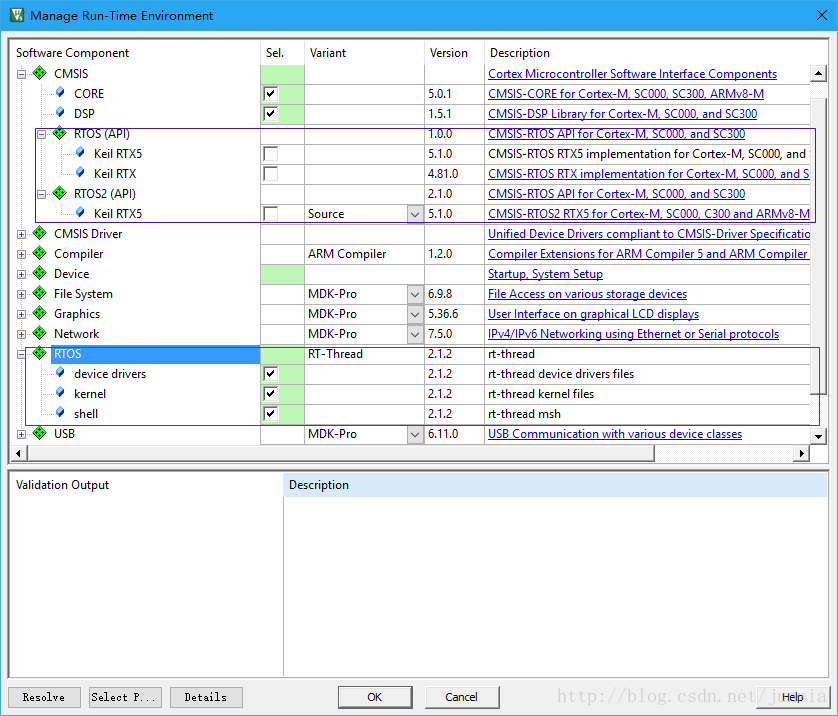Open the CMSIS-DSP Library description link
The width and height of the screenshot is (838, 716).
(623, 114)
